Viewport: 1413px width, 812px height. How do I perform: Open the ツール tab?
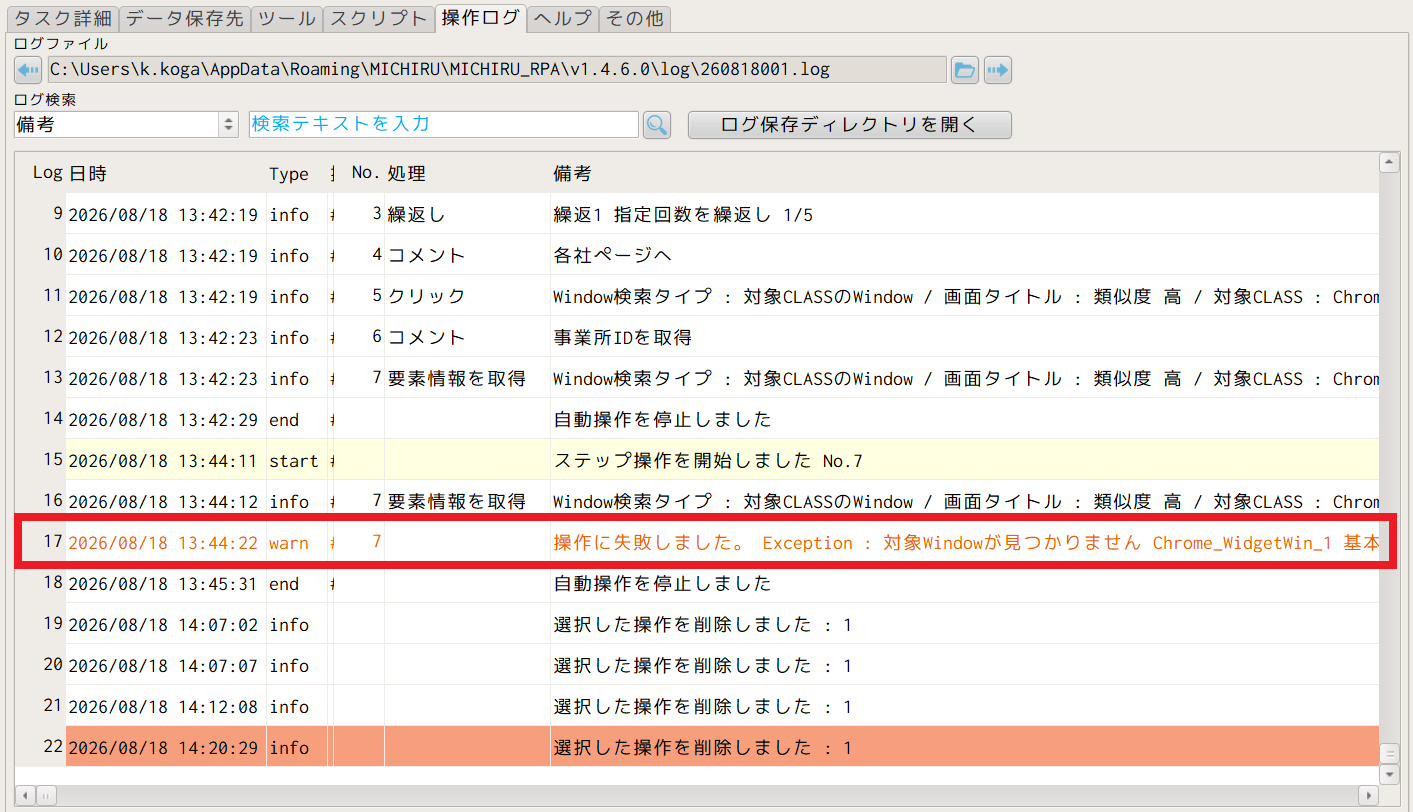click(x=285, y=18)
